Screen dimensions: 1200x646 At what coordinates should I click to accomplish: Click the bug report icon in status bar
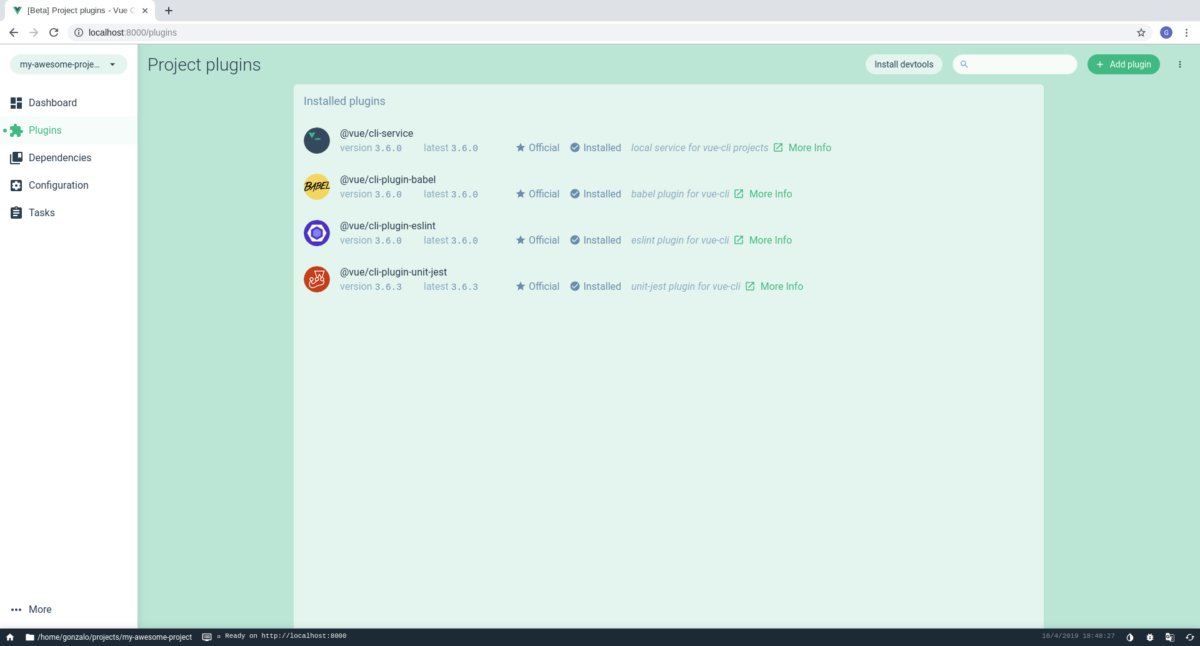click(1150, 637)
